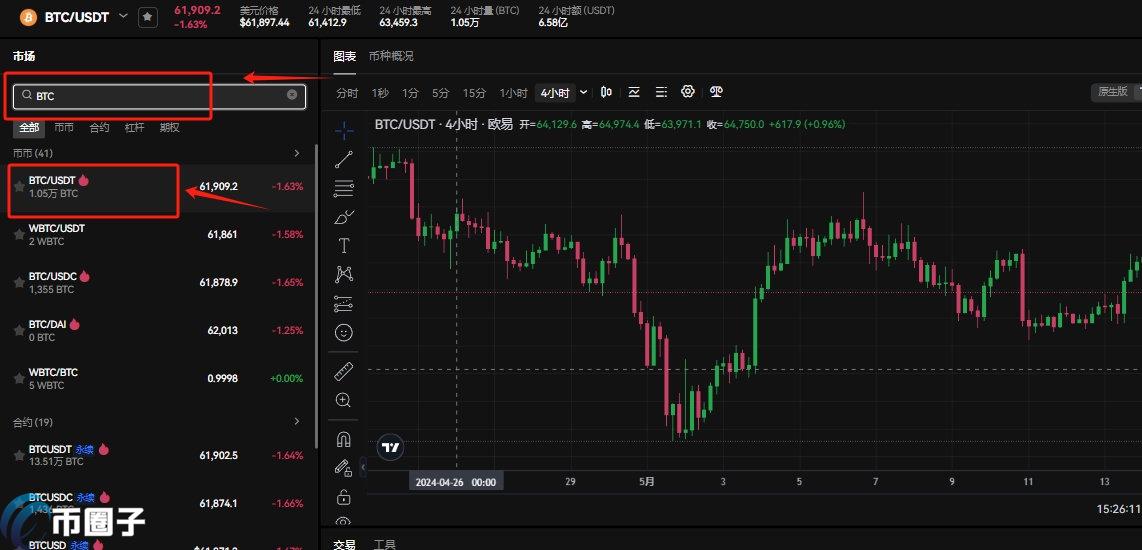Toggle favorite star next to BTC/USDT header
This screenshot has height=550, width=1142.
point(147,17)
